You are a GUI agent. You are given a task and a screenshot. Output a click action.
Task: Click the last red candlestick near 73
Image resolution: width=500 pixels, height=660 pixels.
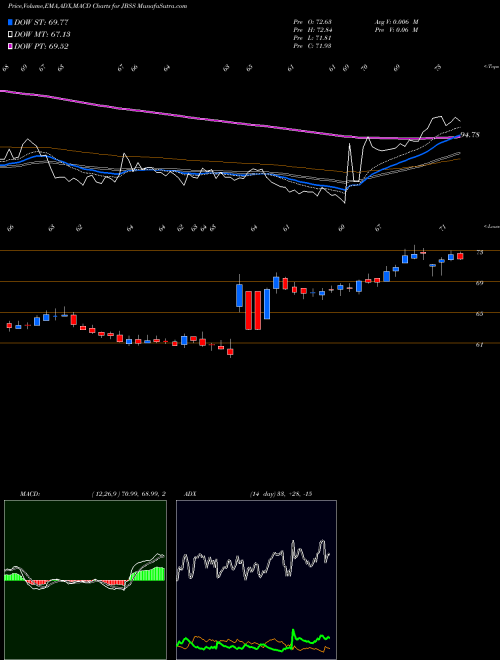[460, 256]
